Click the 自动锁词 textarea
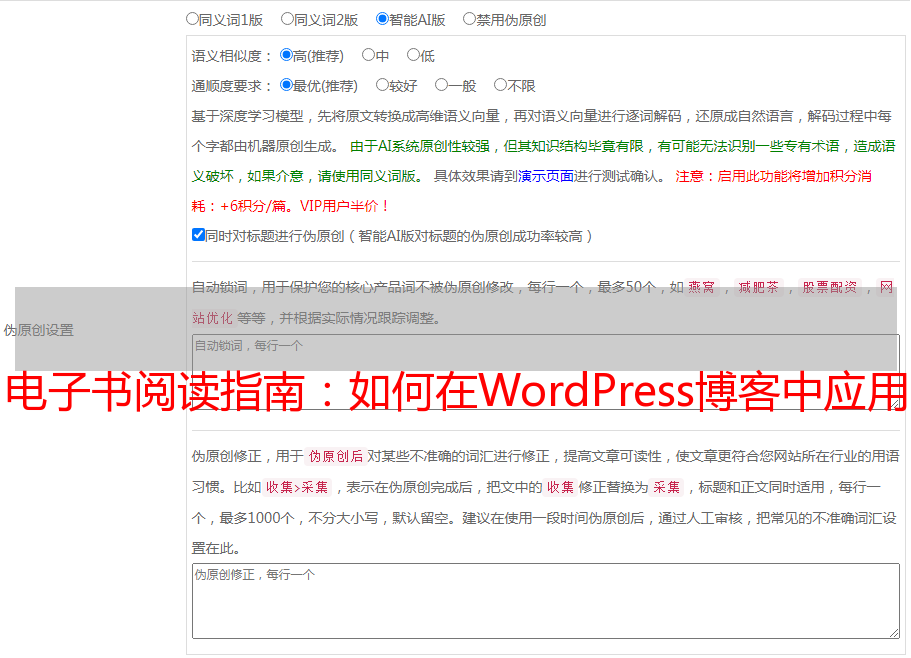The image size is (911, 658). click(x=546, y=372)
